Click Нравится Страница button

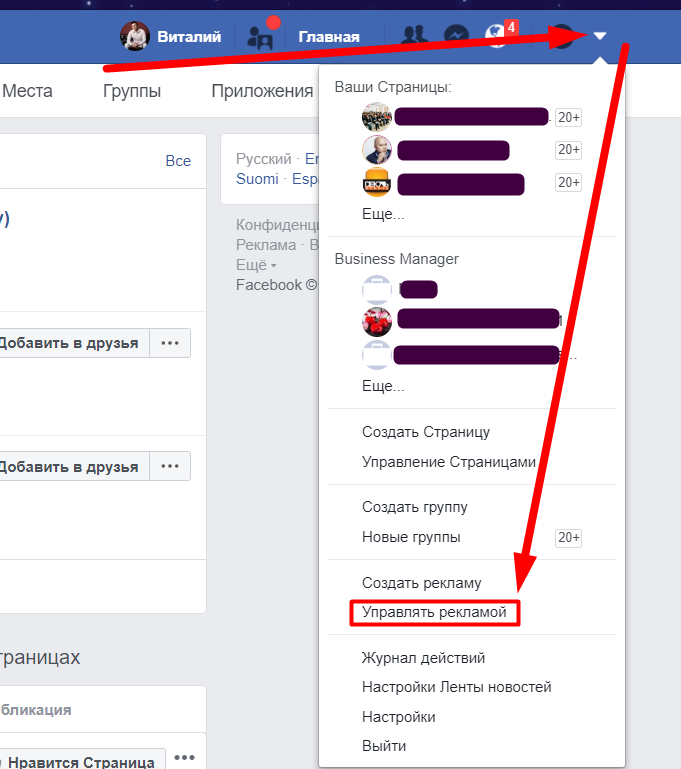pyautogui.click(x=82, y=760)
